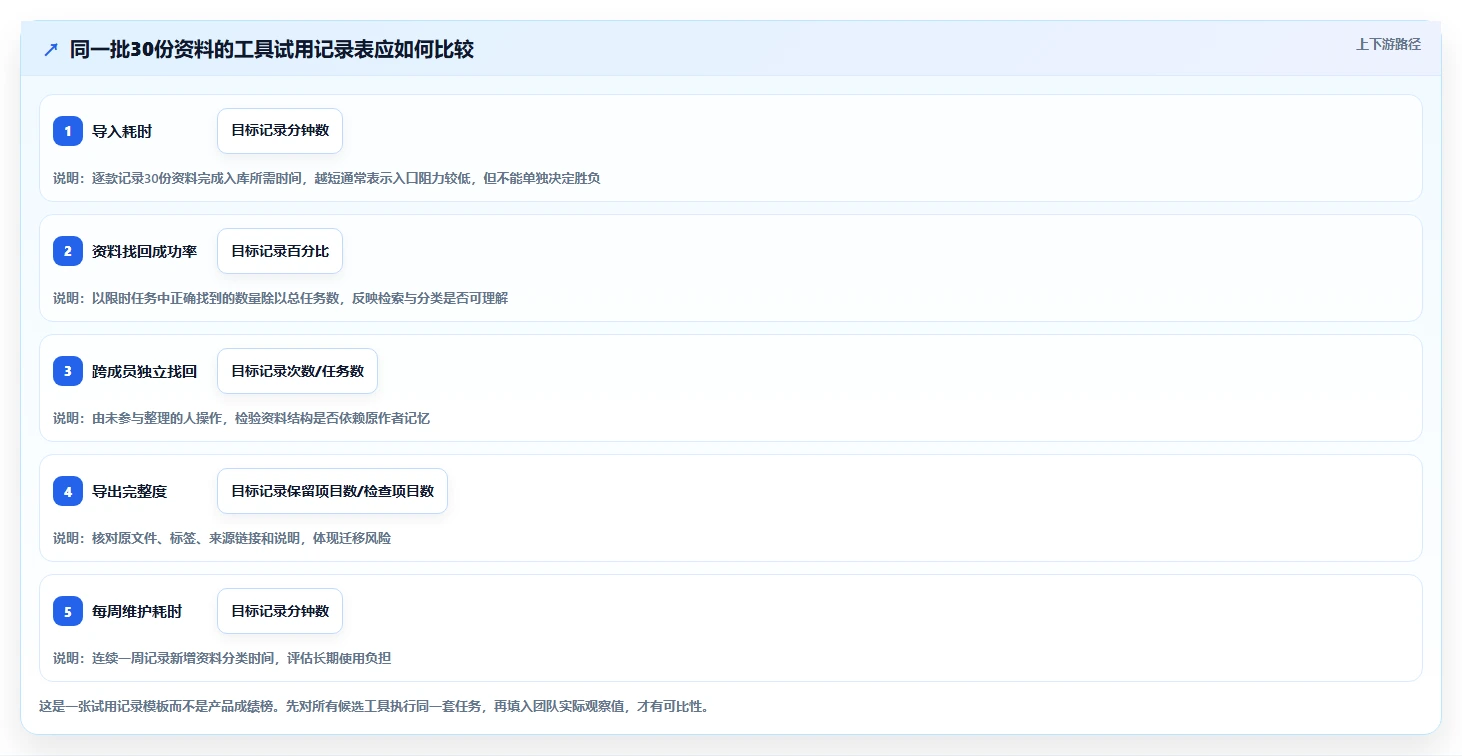Click the number 3 badge for 跨成员独立找回
Image resolution: width=1462 pixels, height=756 pixels.
pos(68,371)
